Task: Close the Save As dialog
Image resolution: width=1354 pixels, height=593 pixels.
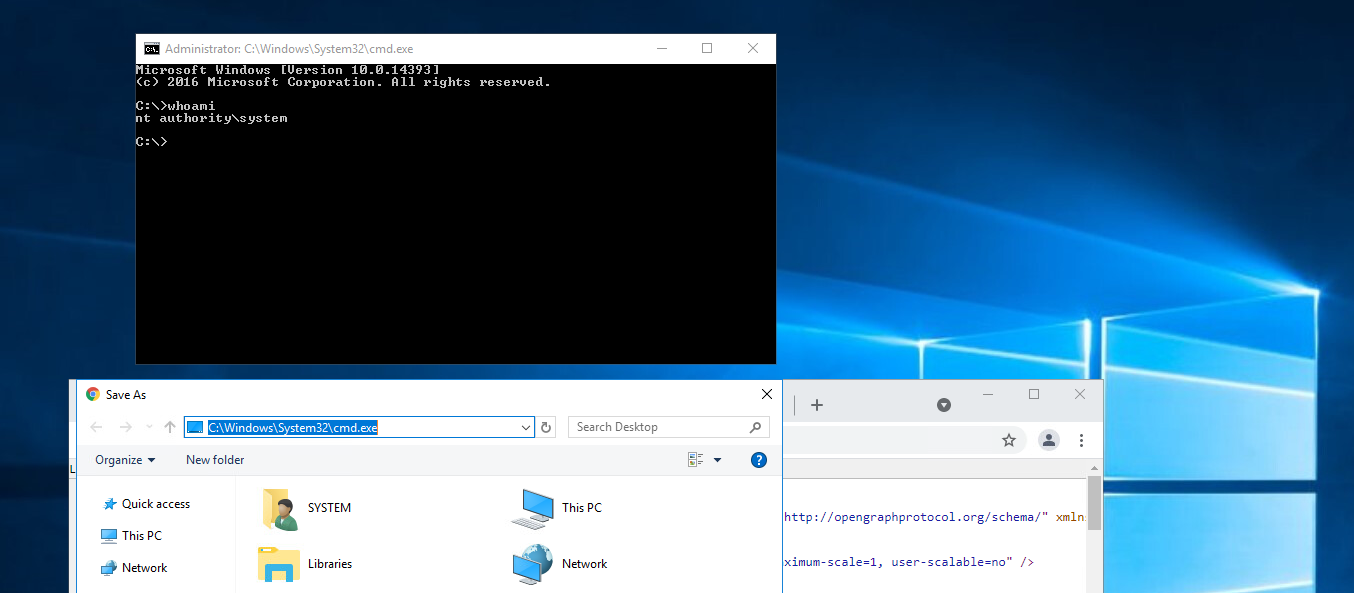Action: 767,394
